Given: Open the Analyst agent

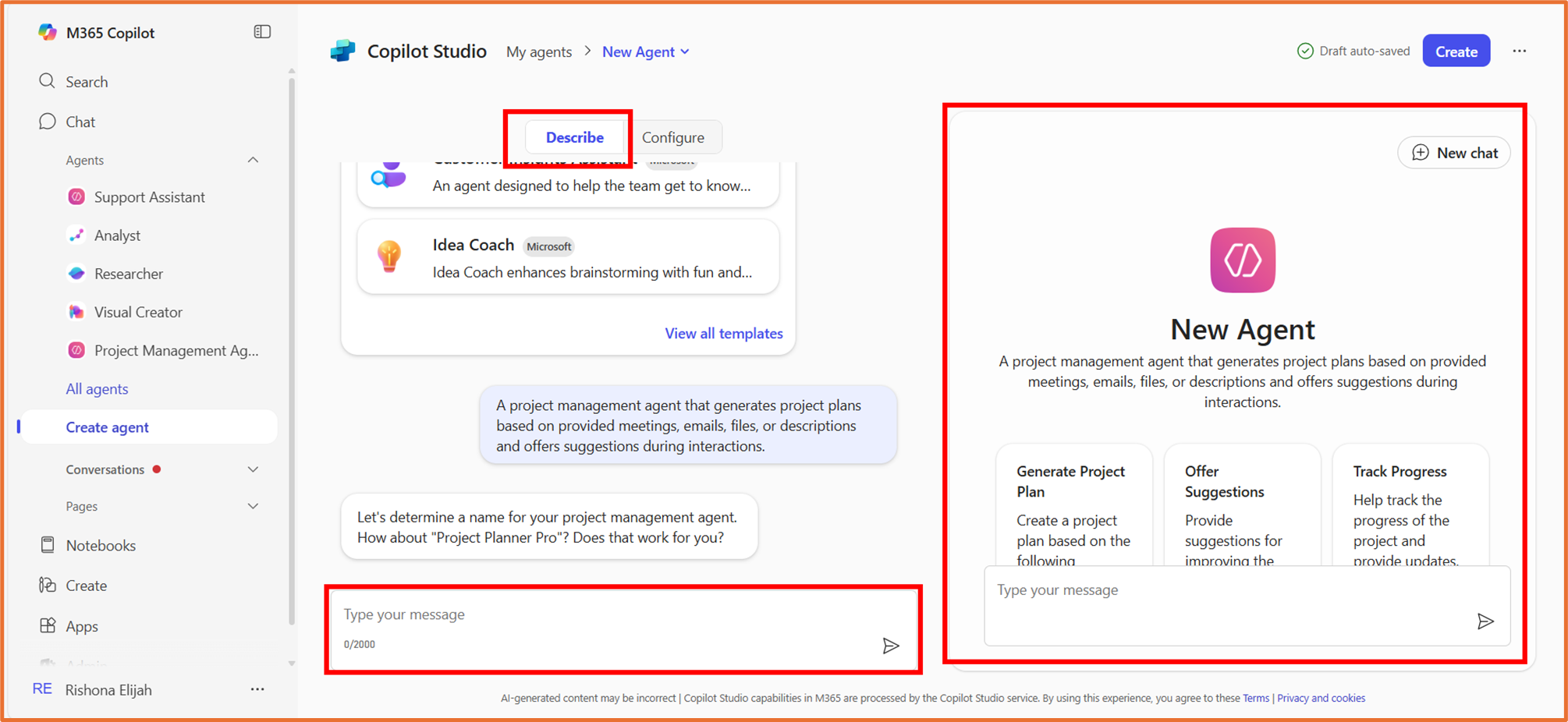Looking at the screenshot, I should (x=117, y=235).
